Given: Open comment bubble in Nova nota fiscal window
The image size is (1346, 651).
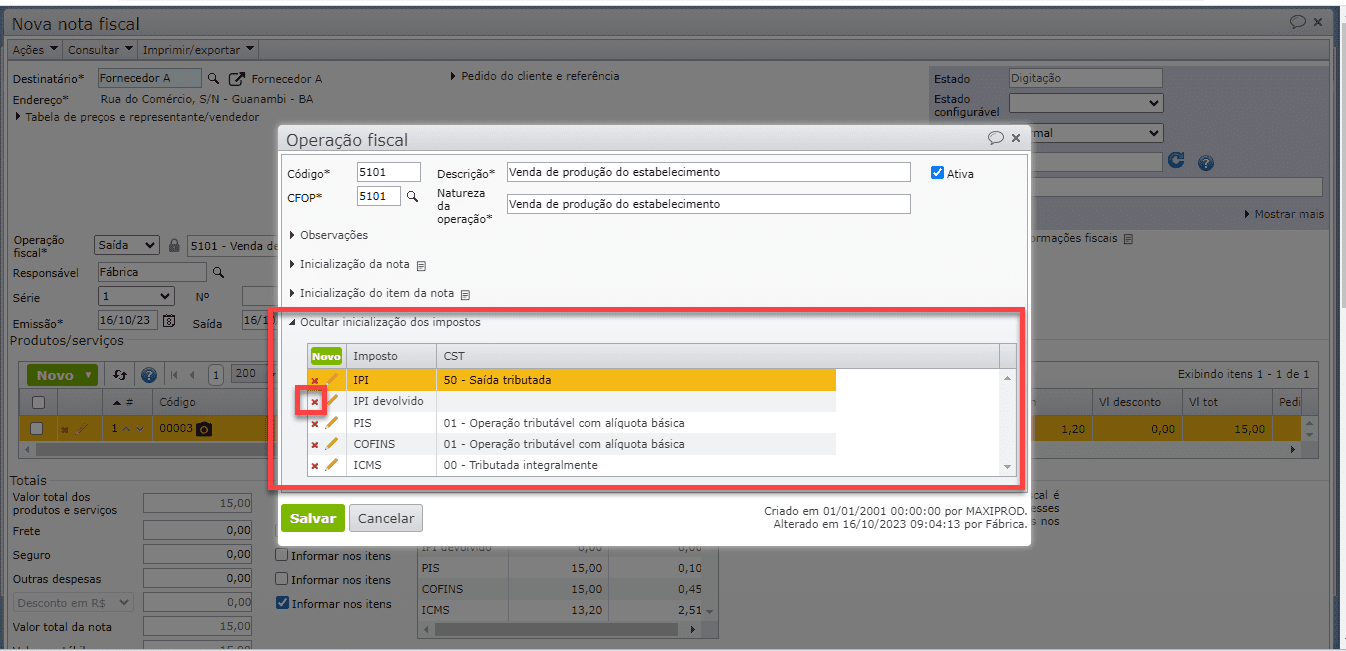Looking at the screenshot, I should click(x=1298, y=21).
